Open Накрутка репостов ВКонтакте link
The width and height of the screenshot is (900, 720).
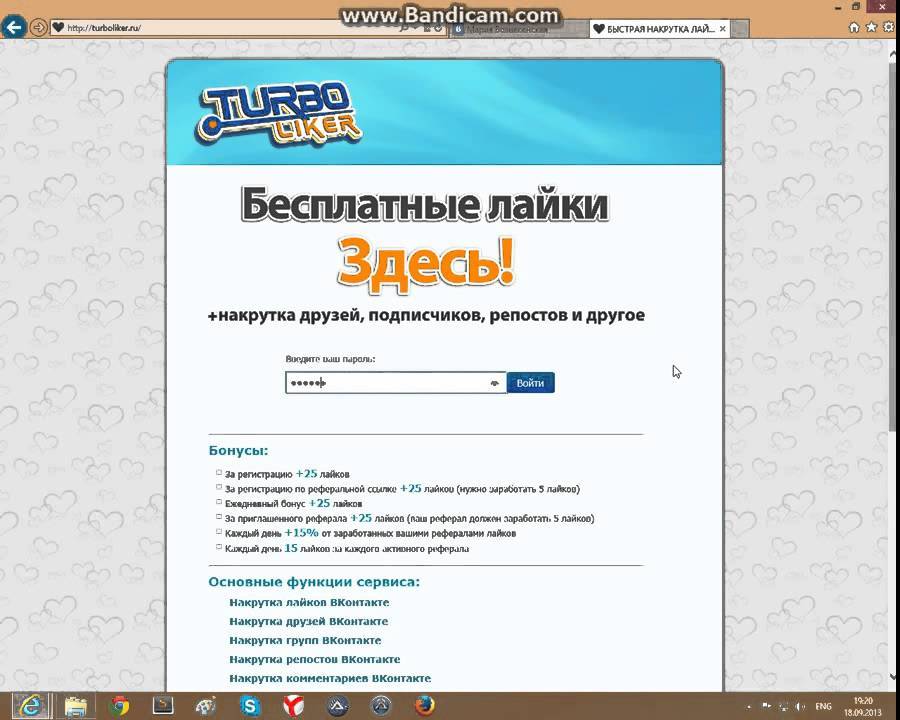pyautogui.click(x=315, y=659)
